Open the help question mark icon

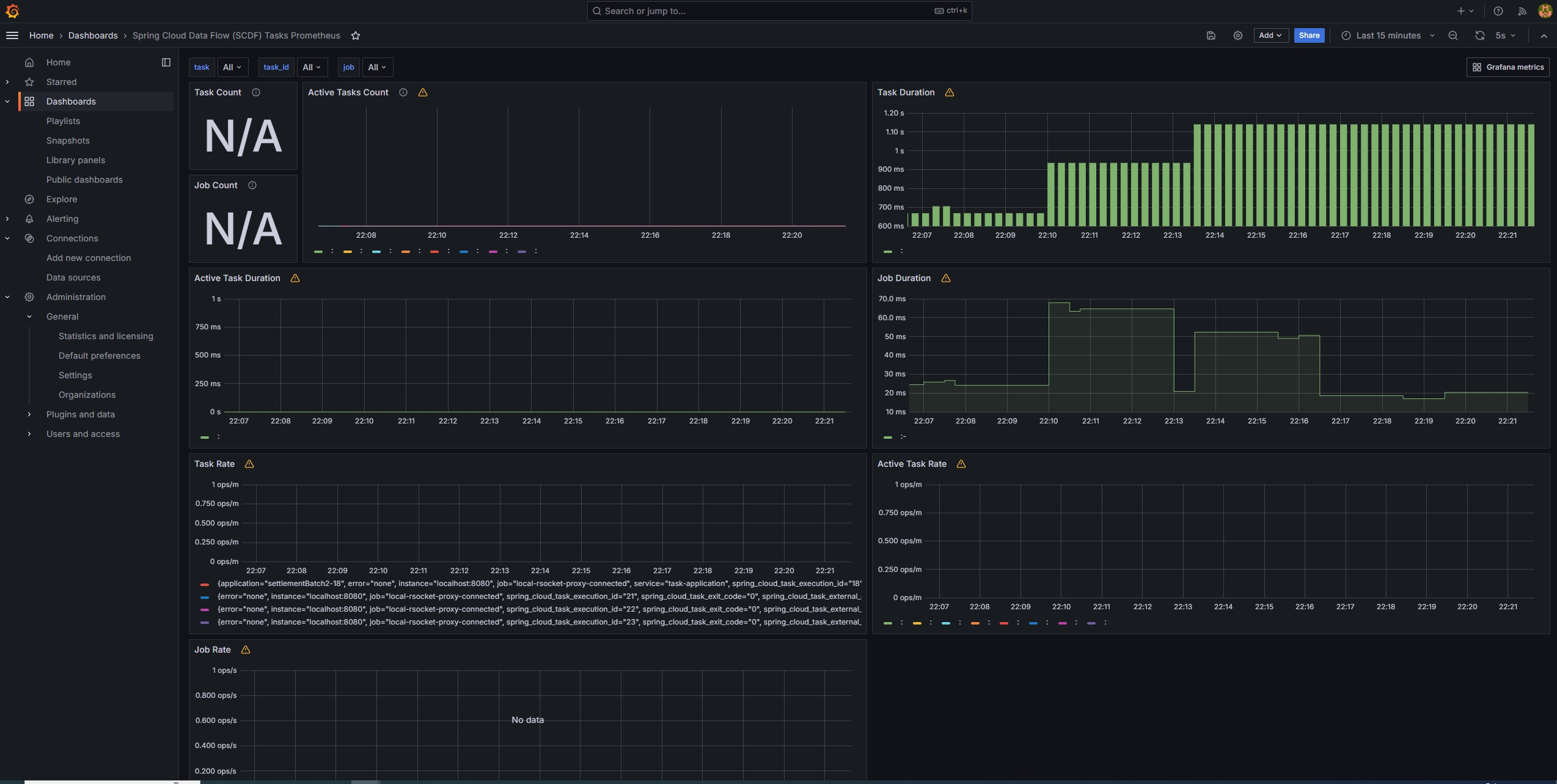click(x=1498, y=11)
